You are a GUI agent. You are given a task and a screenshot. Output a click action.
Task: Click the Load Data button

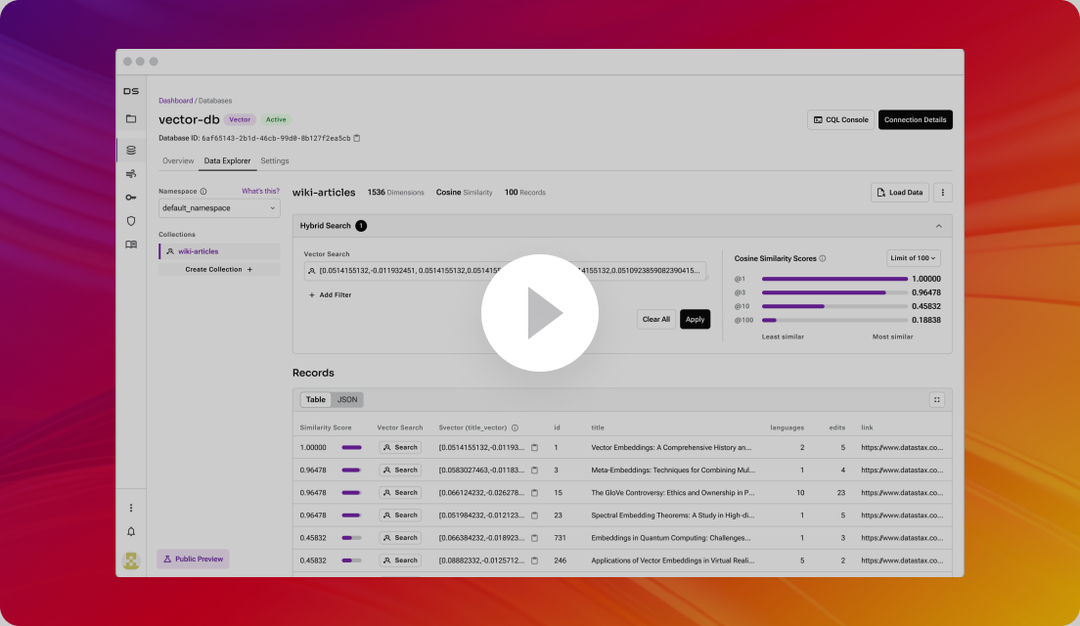pyautogui.click(x=900, y=193)
